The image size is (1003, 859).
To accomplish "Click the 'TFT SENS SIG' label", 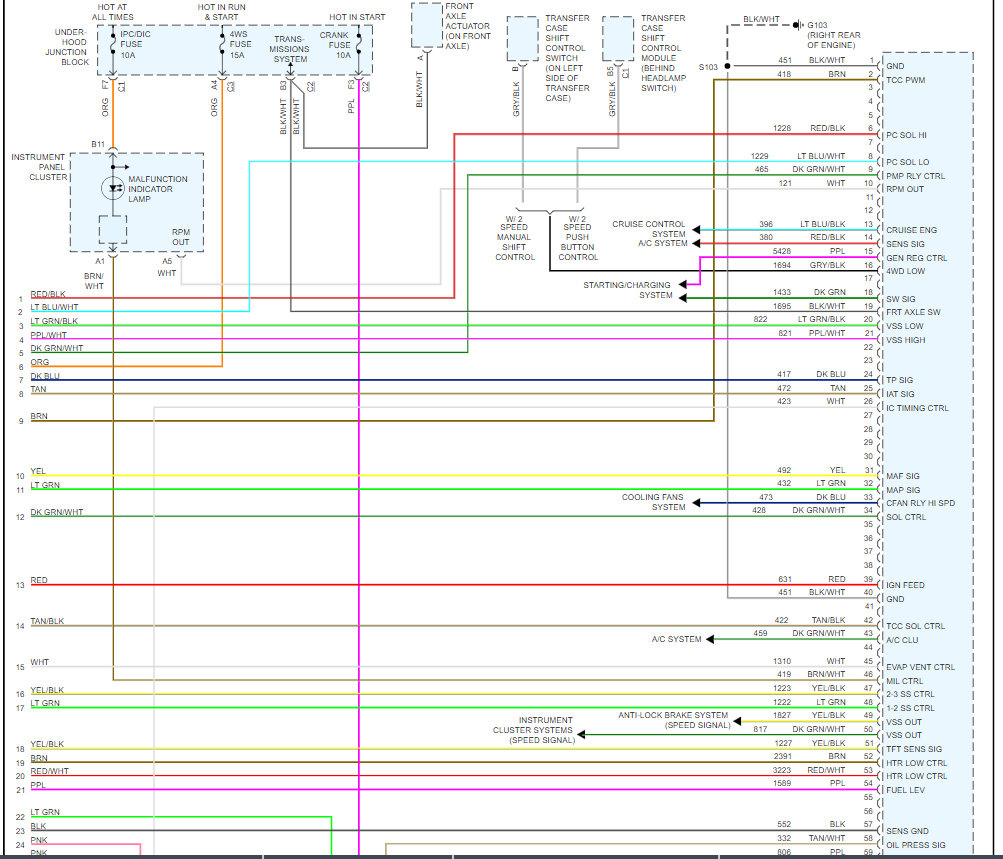I will tap(913, 749).
